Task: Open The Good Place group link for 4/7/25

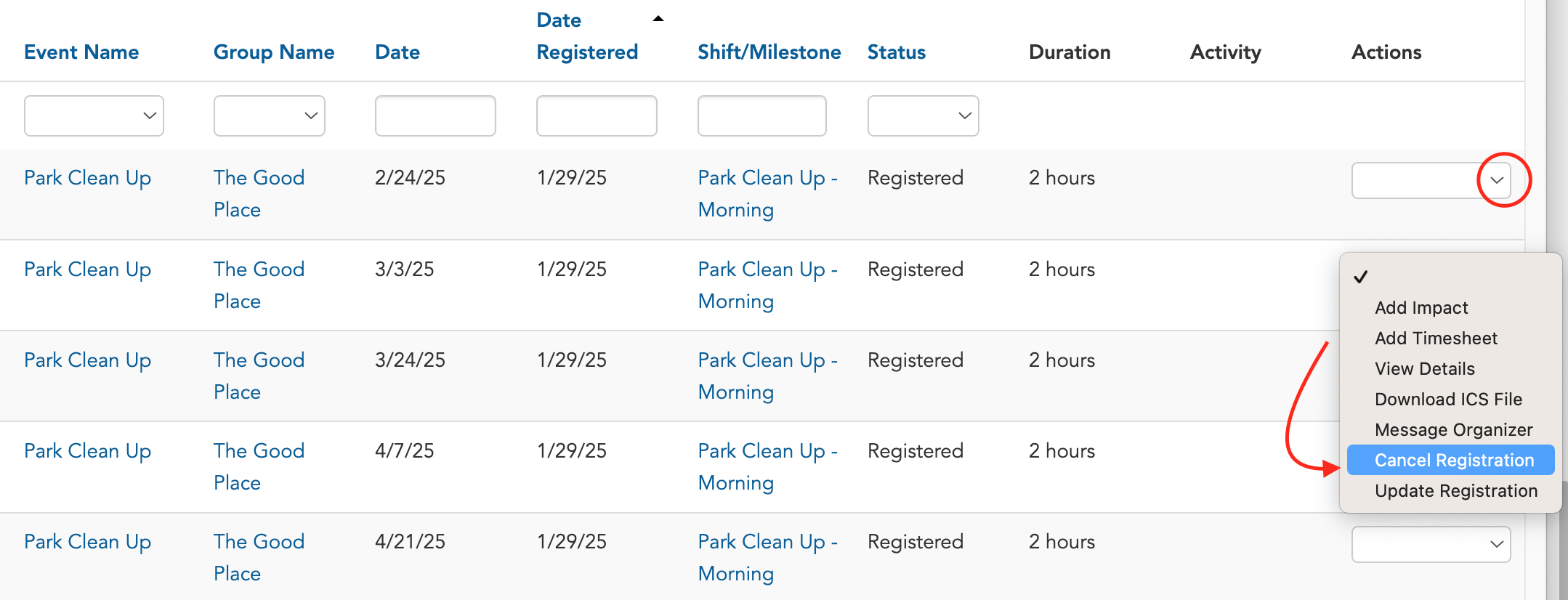Action: pos(259,466)
